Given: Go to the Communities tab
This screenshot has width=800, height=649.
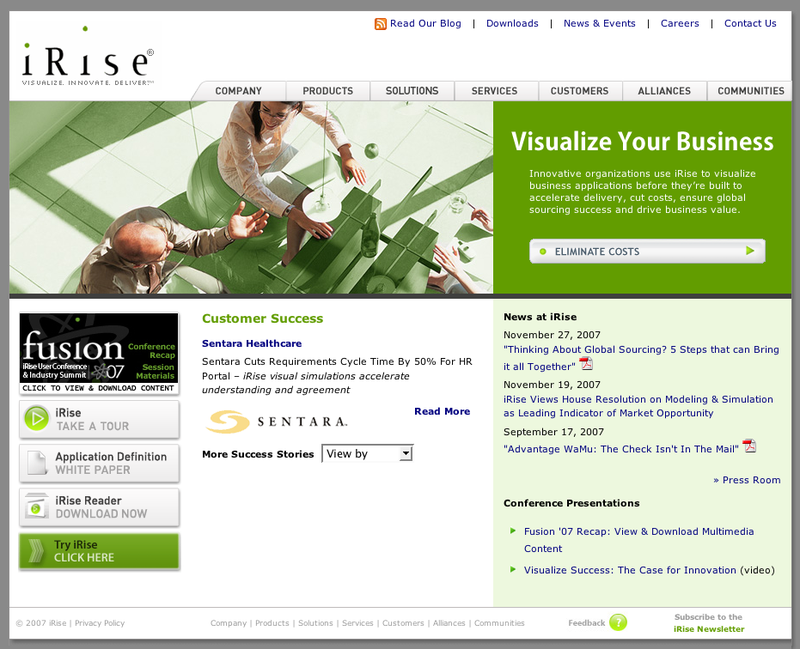Looking at the screenshot, I should click(x=750, y=91).
